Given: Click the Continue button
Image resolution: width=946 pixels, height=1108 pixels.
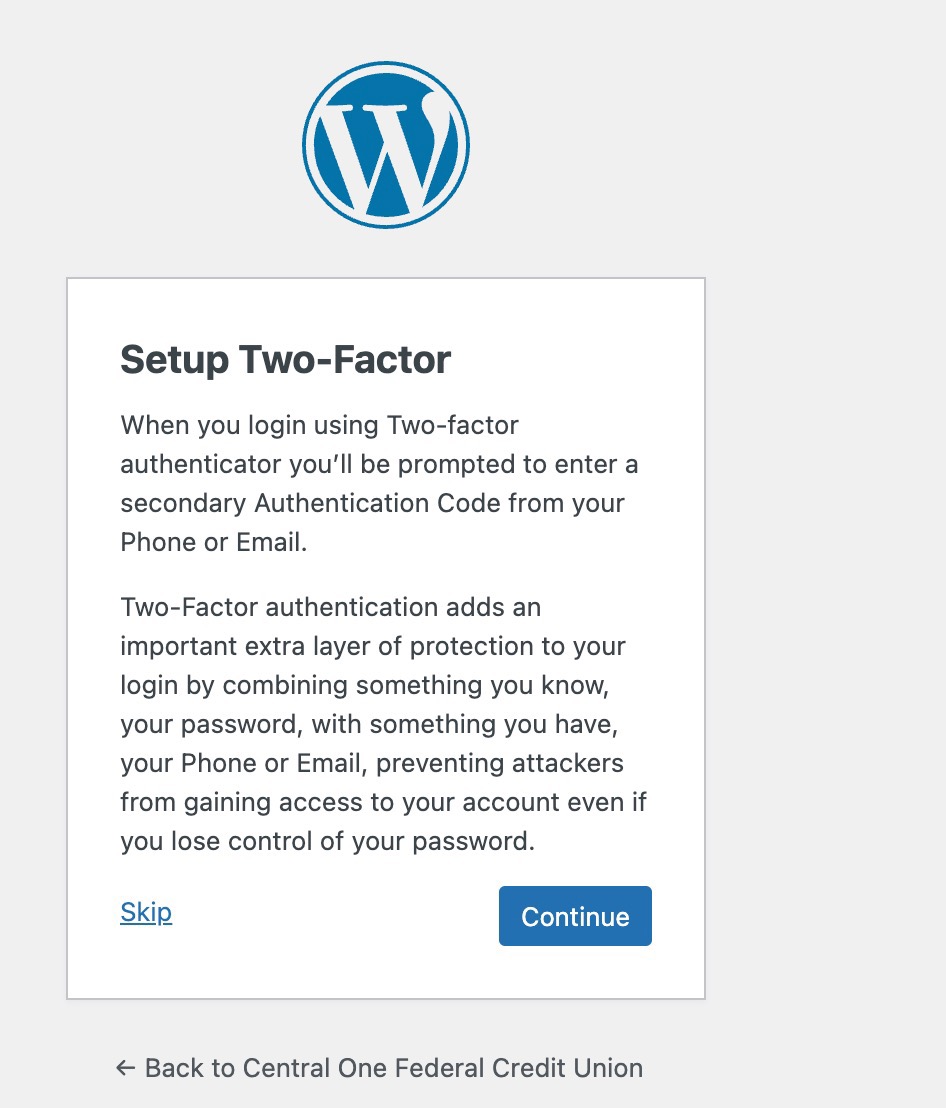Looking at the screenshot, I should tap(575, 916).
